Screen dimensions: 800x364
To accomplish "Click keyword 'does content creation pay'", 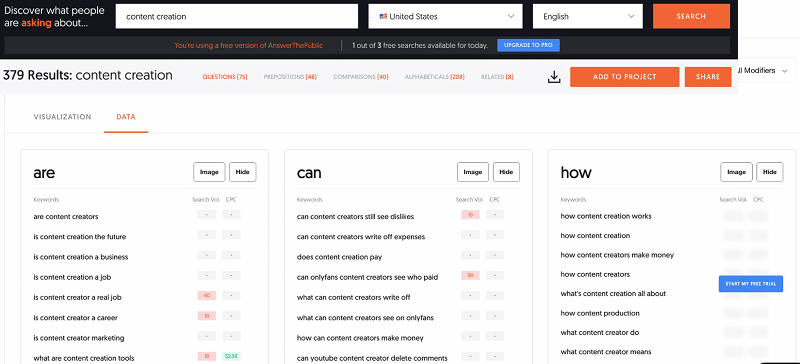I will click(x=339, y=257).
